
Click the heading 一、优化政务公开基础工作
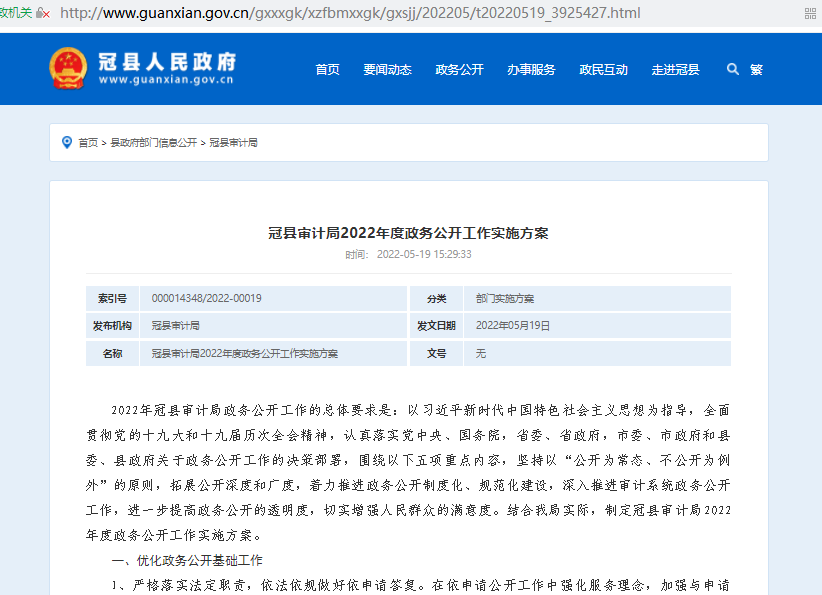(x=187, y=560)
